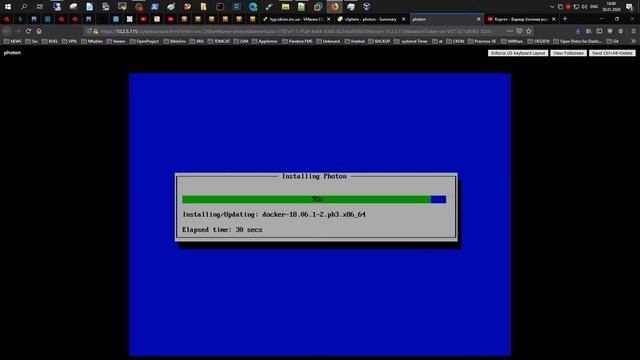
Task: Open the CRON bookmarks folder
Action: point(455,41)
